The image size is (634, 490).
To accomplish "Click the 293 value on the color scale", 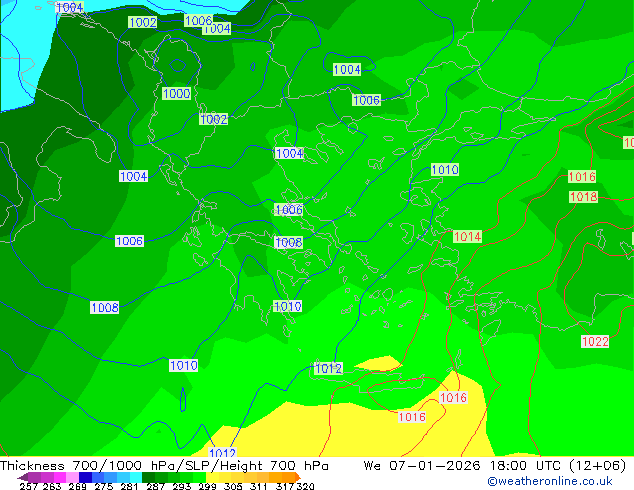I will tap(181, 486).
